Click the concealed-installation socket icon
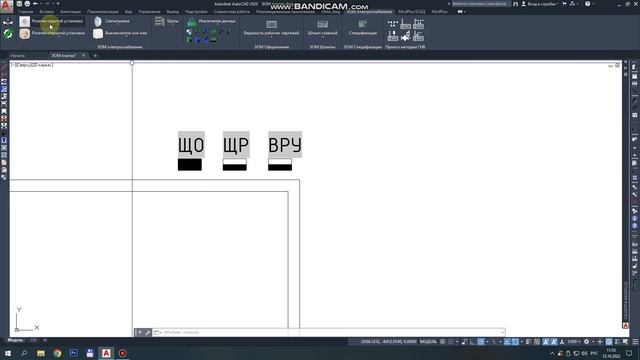This screenshot has height=360, width=640. (24, 22)
